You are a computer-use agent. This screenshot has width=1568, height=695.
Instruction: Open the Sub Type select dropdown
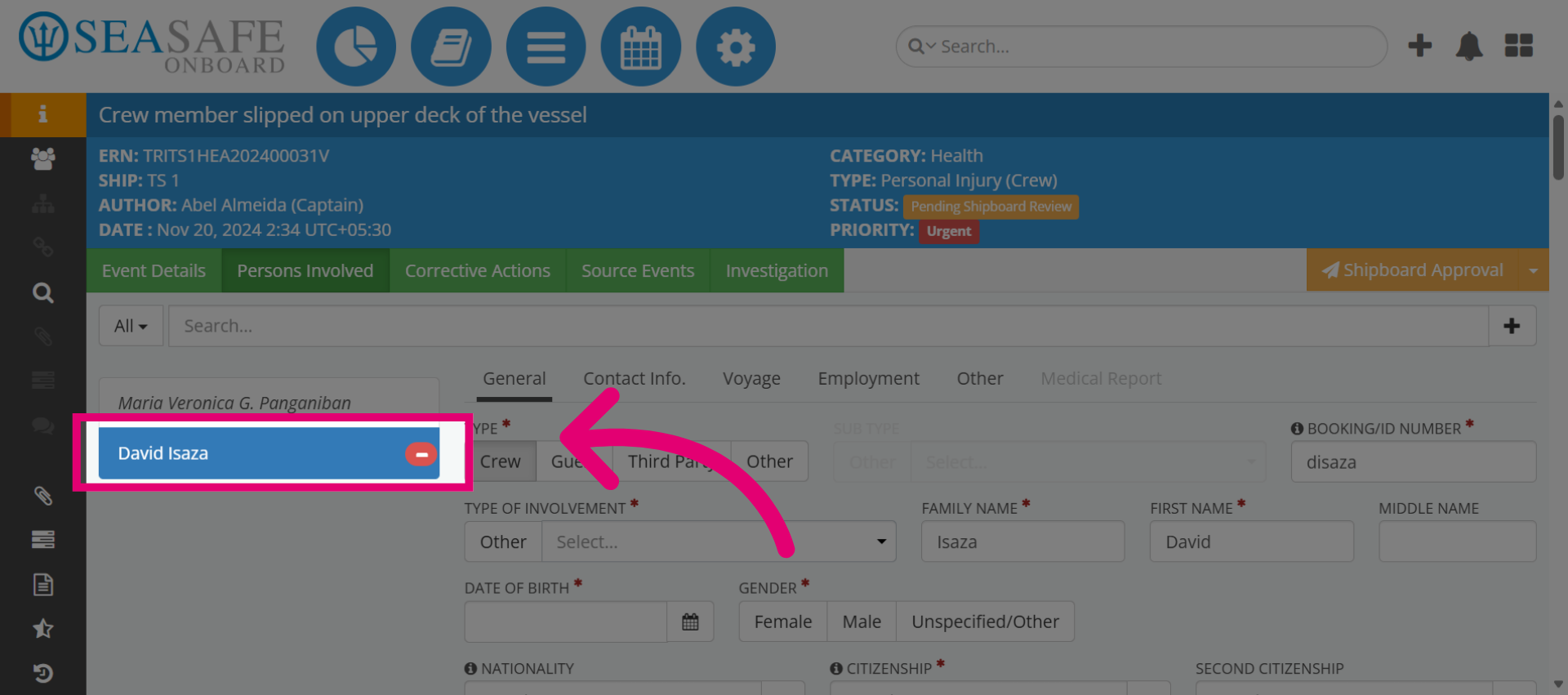click(x=1088, y=461)
